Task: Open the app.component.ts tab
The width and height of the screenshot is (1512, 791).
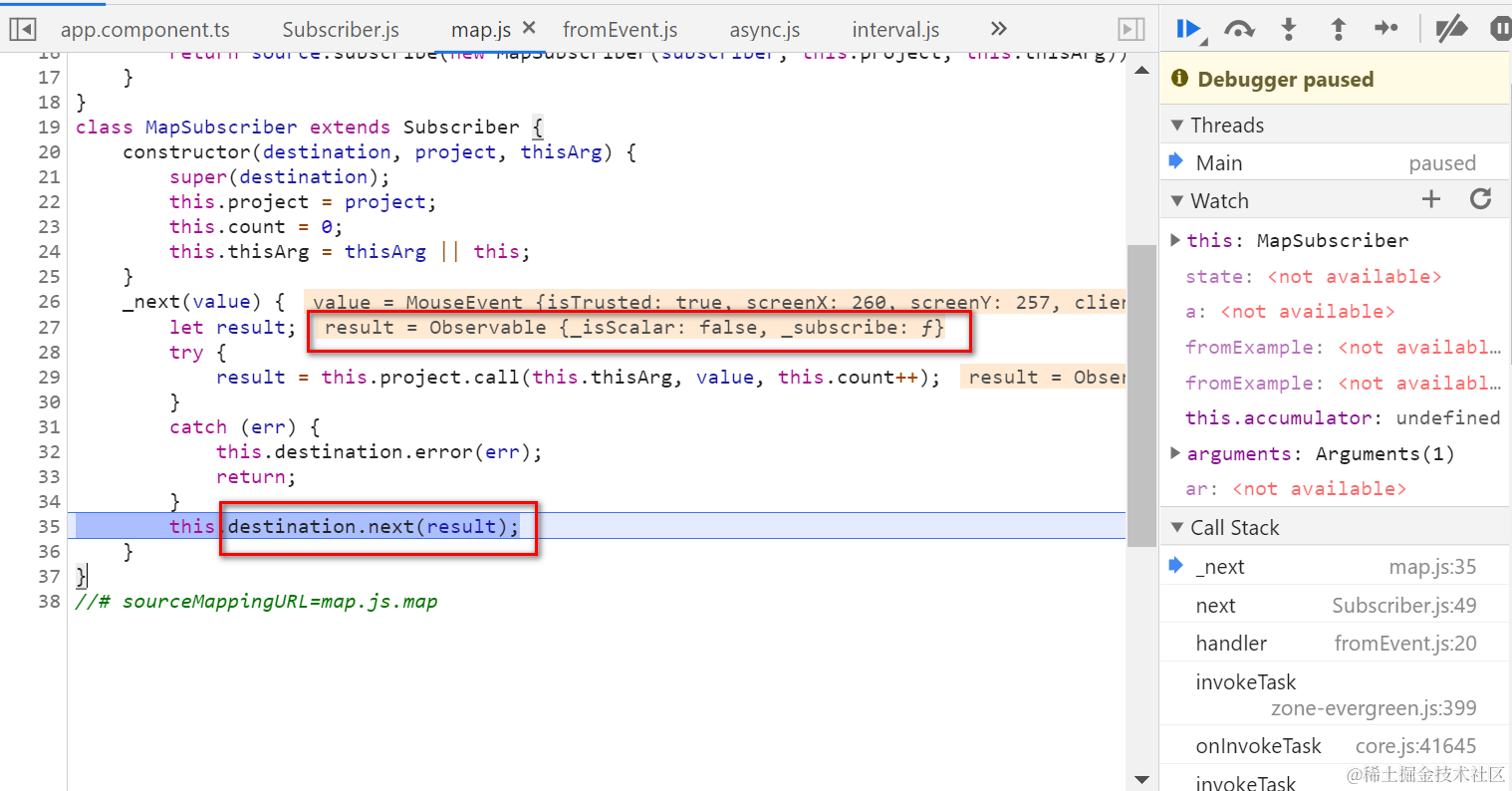Action: (x=145, y=30)
